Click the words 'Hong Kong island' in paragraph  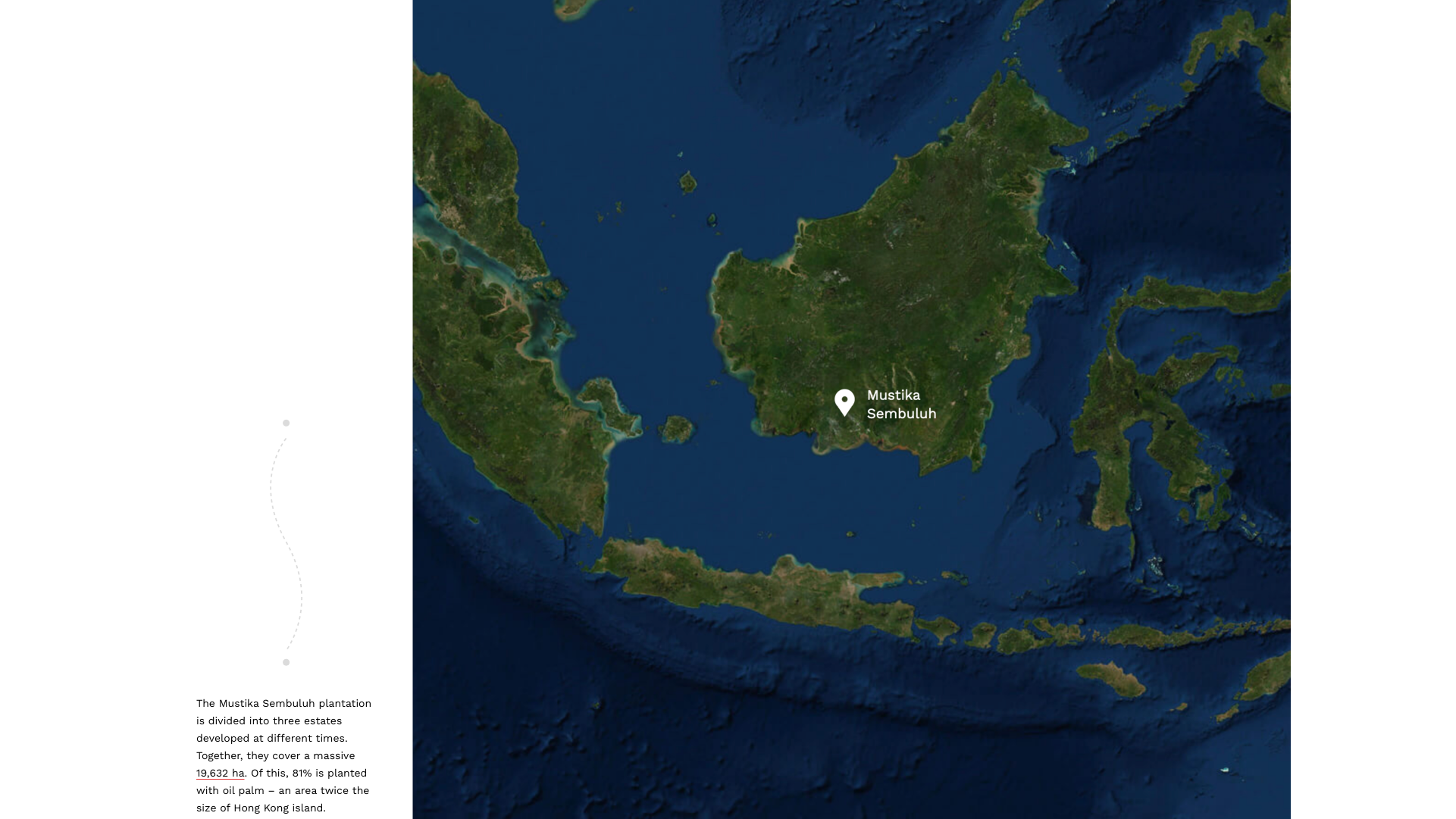(279, 808)
